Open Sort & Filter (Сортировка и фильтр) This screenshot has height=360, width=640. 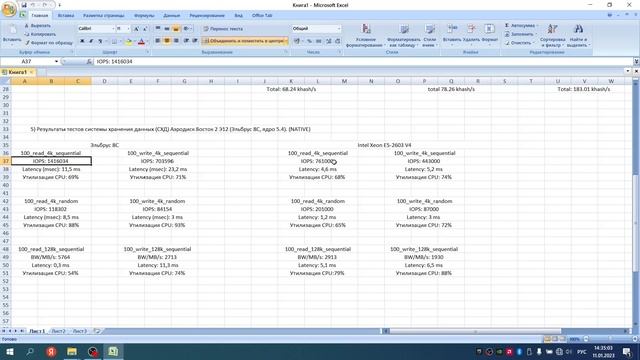tap(552, 35)
